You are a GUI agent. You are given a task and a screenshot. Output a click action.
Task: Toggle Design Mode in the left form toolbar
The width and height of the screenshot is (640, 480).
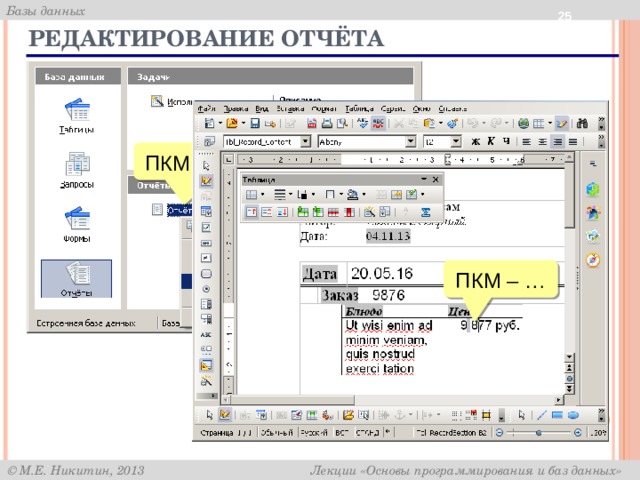point(206,181)
